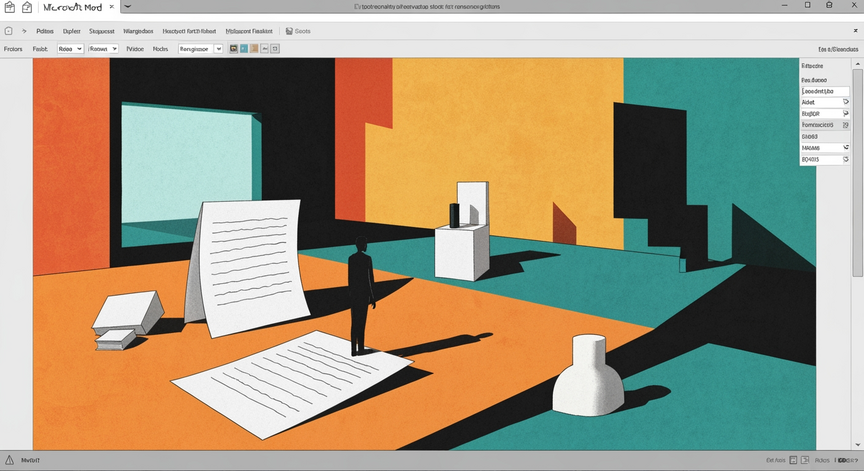Image resolution: width=864 pixels, height=471 pixels.
Task: Select the Gioo6d row in the side panel
Action: (825, 137)
